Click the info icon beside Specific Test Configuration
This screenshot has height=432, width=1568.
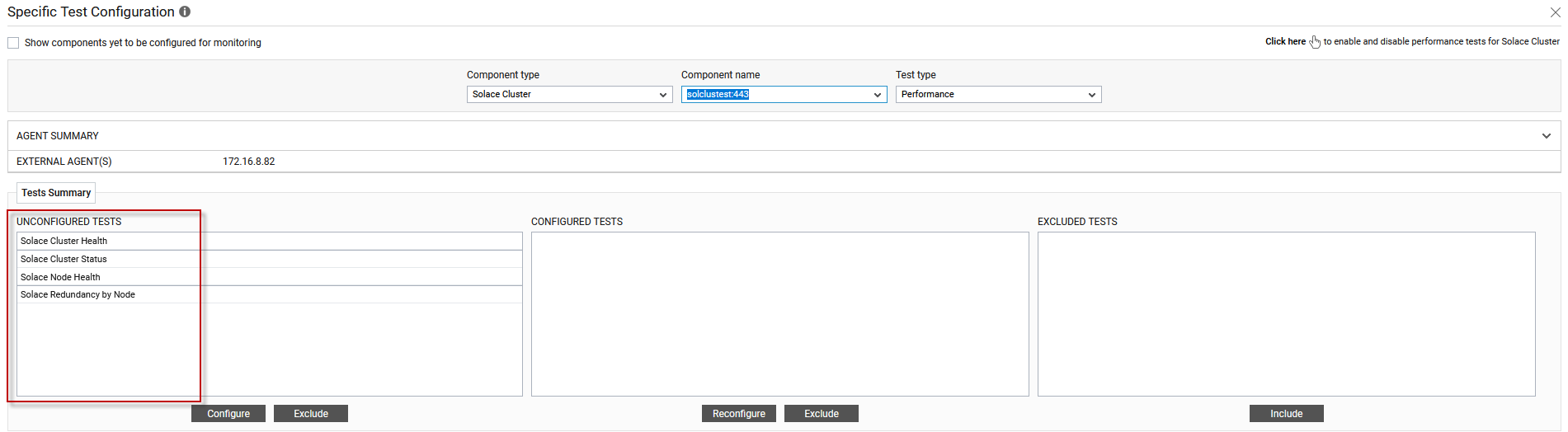tap(185, 12)
